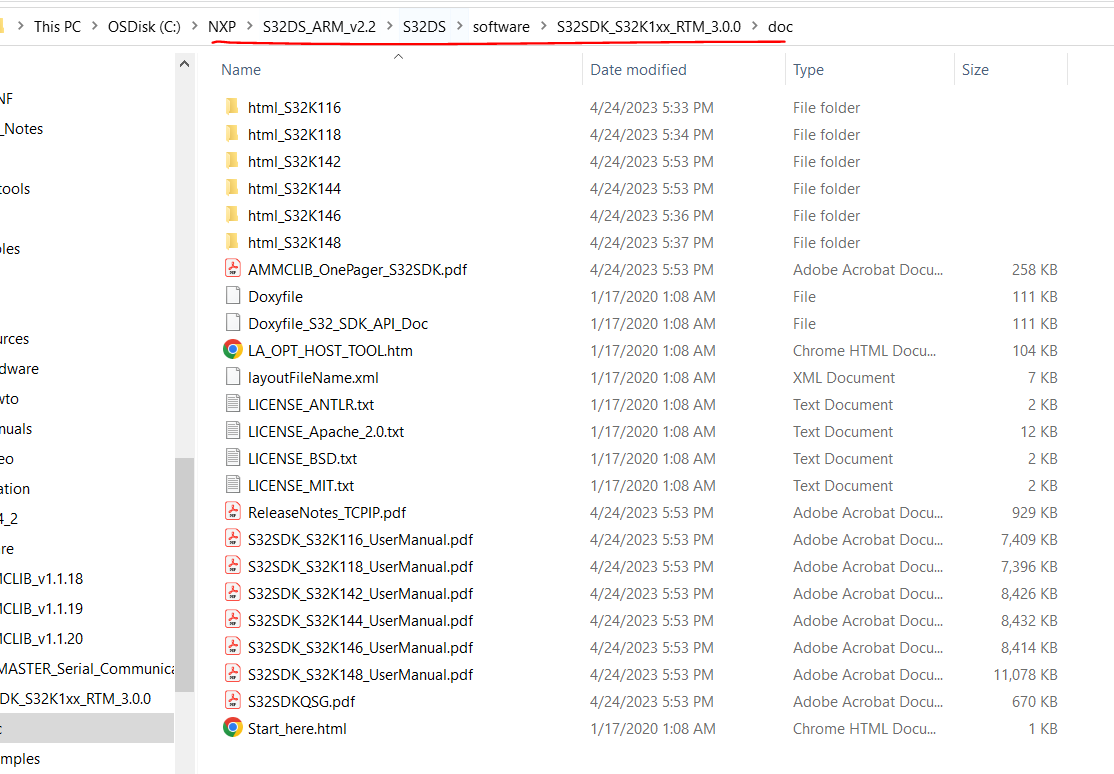Open the html_S32K148 folder icon
1114x774 pixels.
(233, 242)
